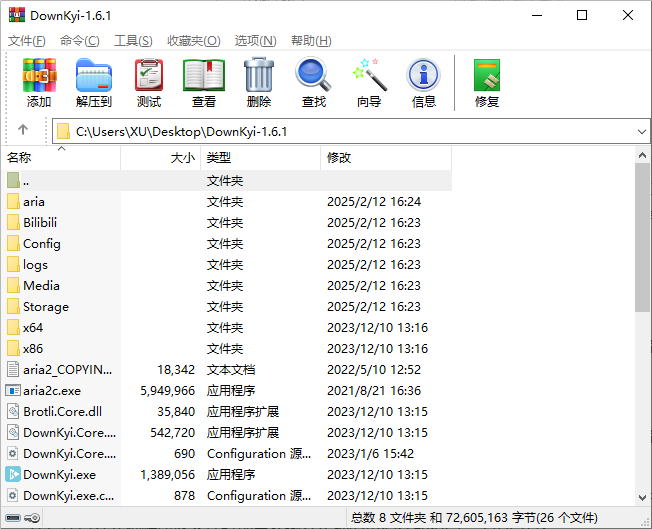Click the 解压到 (Extract to) toolbar icon
This screenshot has width=652, height=529.
94,75
